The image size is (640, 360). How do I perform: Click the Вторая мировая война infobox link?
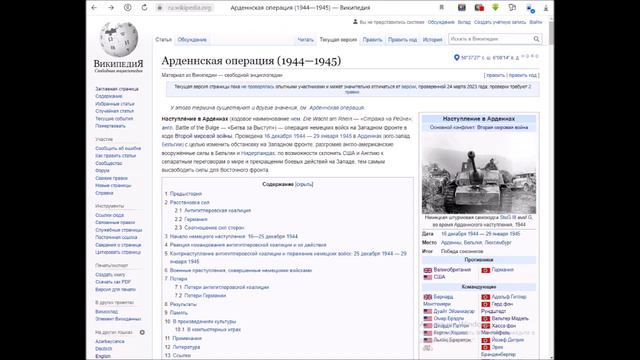(502, 127)
